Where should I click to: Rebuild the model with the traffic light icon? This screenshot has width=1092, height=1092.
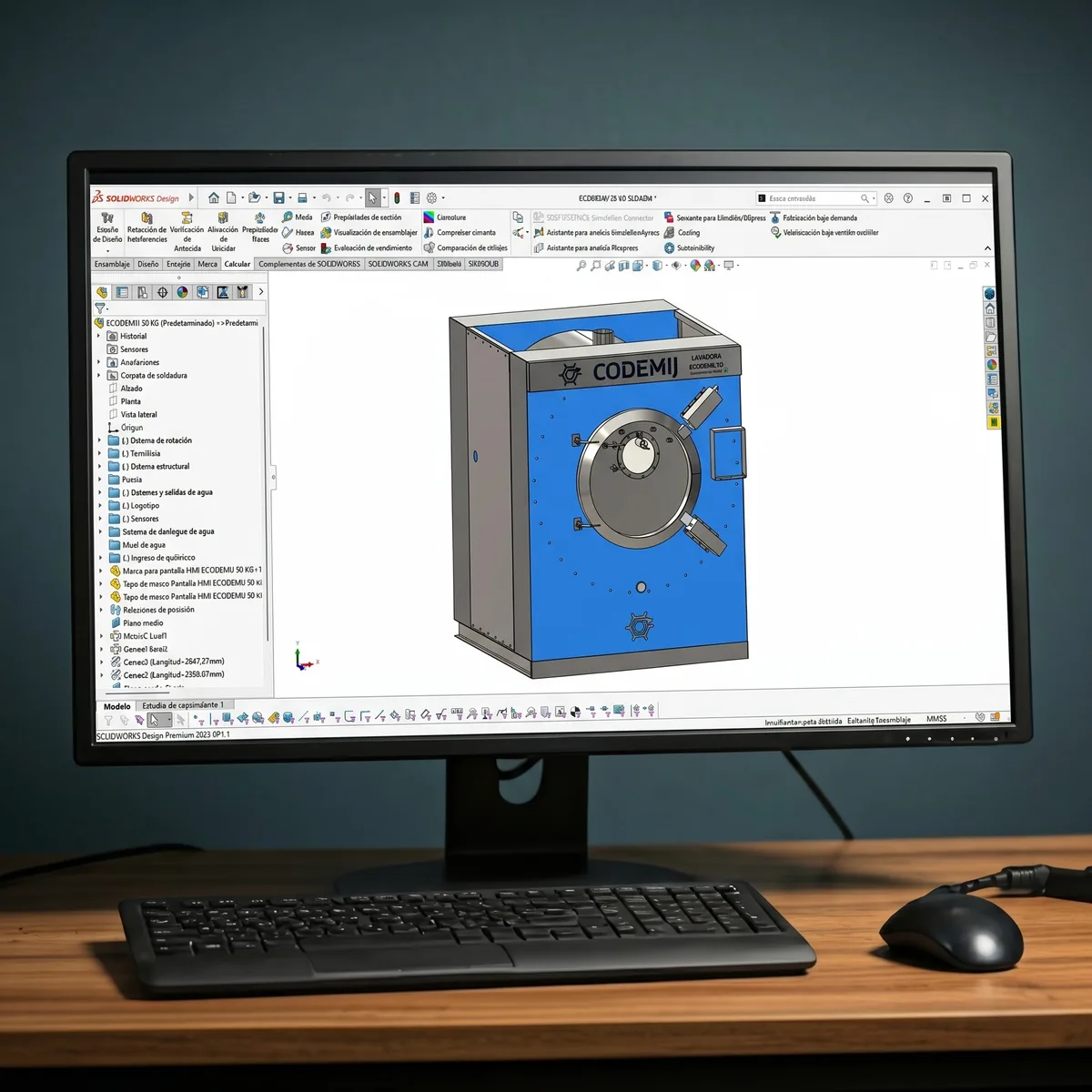point(397,197)
